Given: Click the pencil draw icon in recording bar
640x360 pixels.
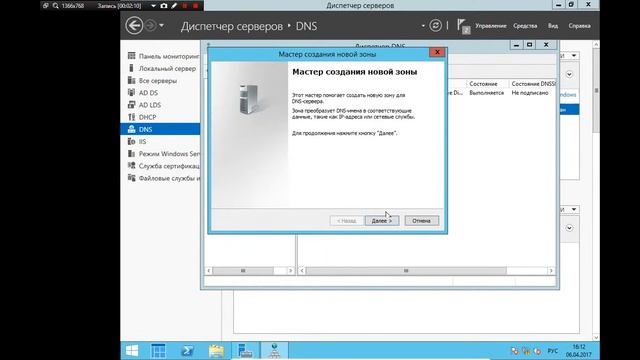Looking at the screenshot, I should point(174,6).
